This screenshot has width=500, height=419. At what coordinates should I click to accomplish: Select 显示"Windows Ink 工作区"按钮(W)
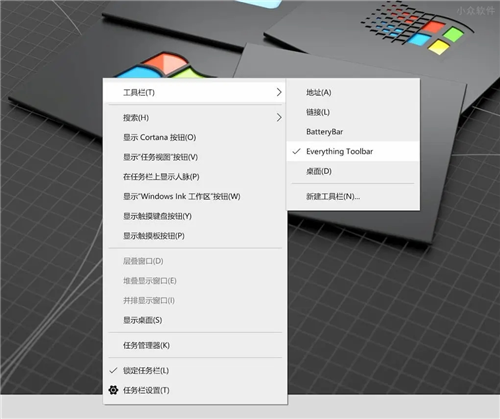[x=195, y=196]
